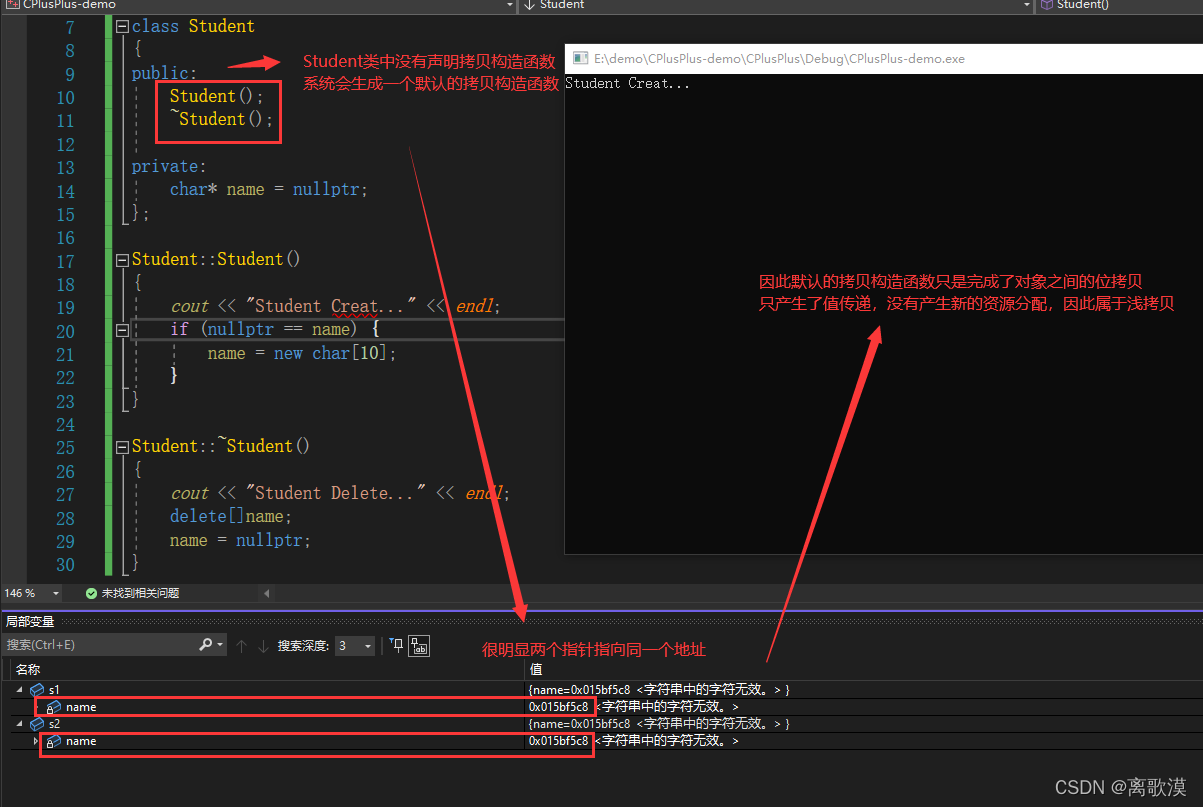Click the method icon beside the Student() dropdown
The height and width of the screenshot is (807, 1203).
tap(1047, 5)
